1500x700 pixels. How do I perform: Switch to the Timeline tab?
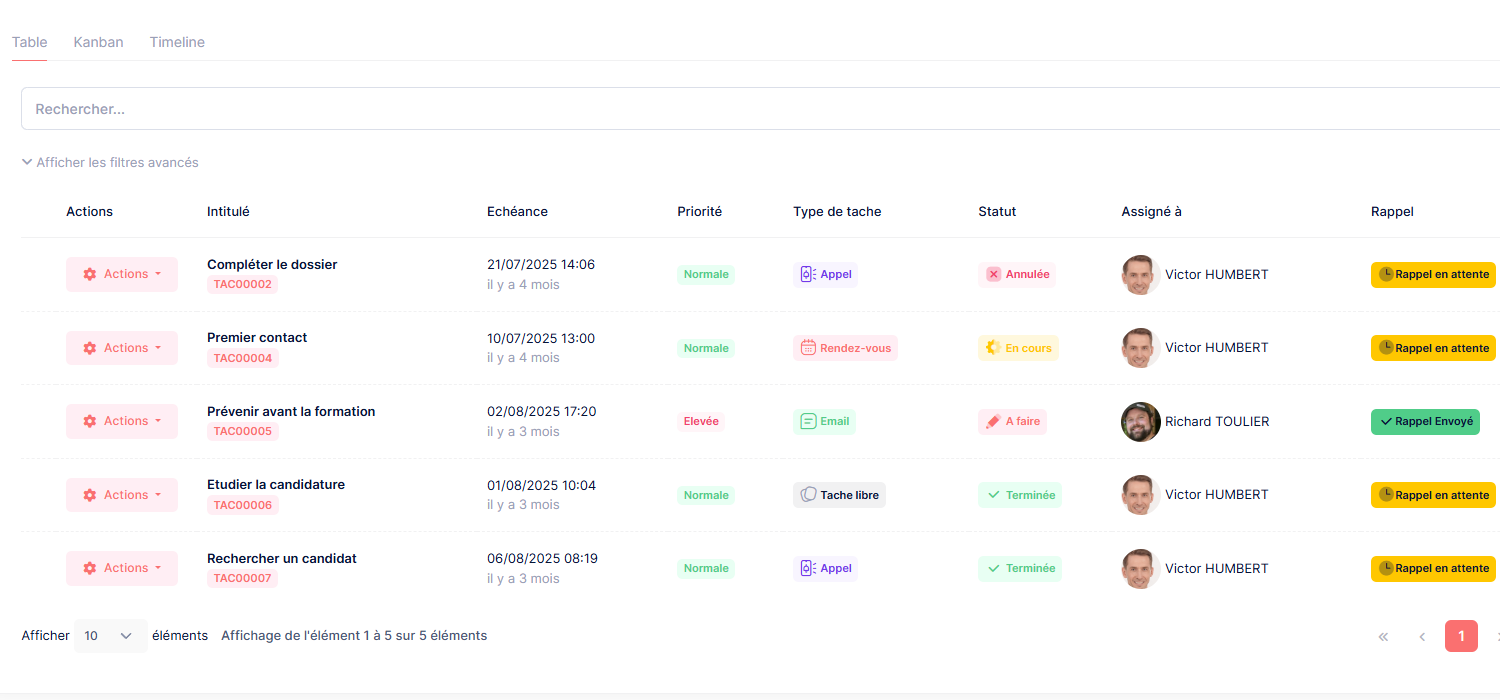177,42
